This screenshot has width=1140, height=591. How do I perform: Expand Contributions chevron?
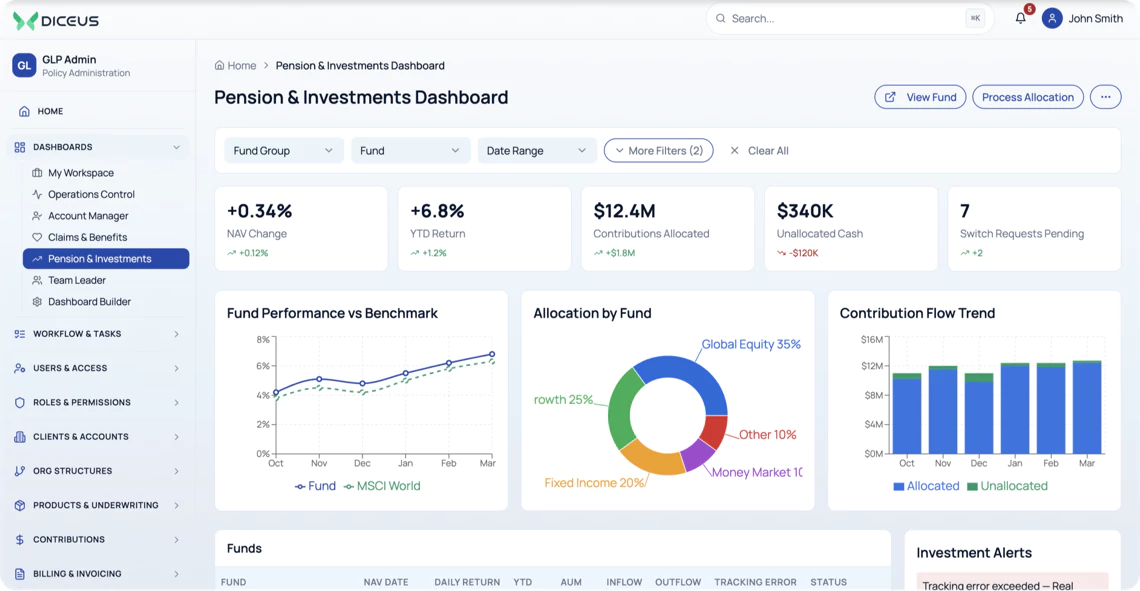177,539
